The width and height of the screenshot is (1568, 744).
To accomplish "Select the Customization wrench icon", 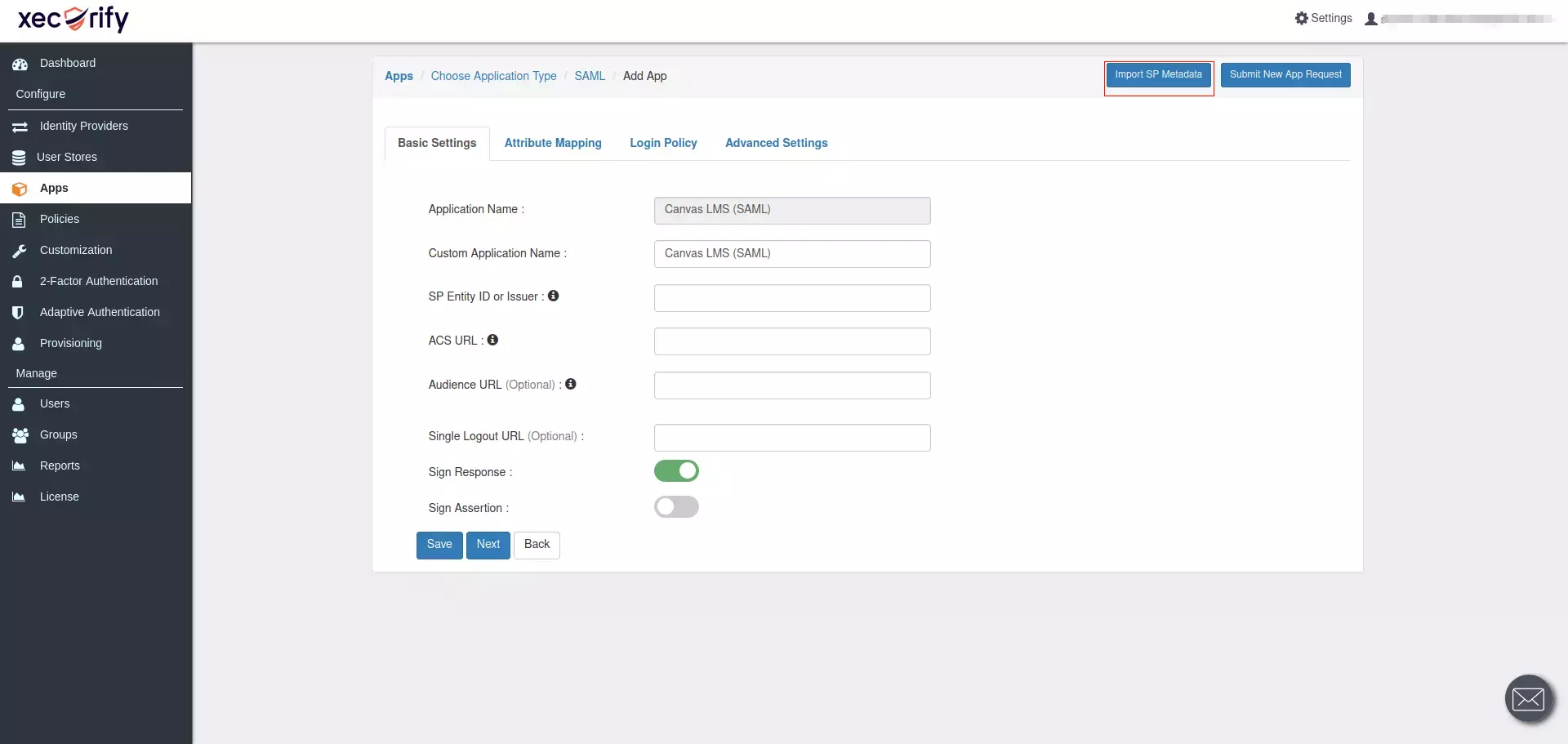I will 19,250.
